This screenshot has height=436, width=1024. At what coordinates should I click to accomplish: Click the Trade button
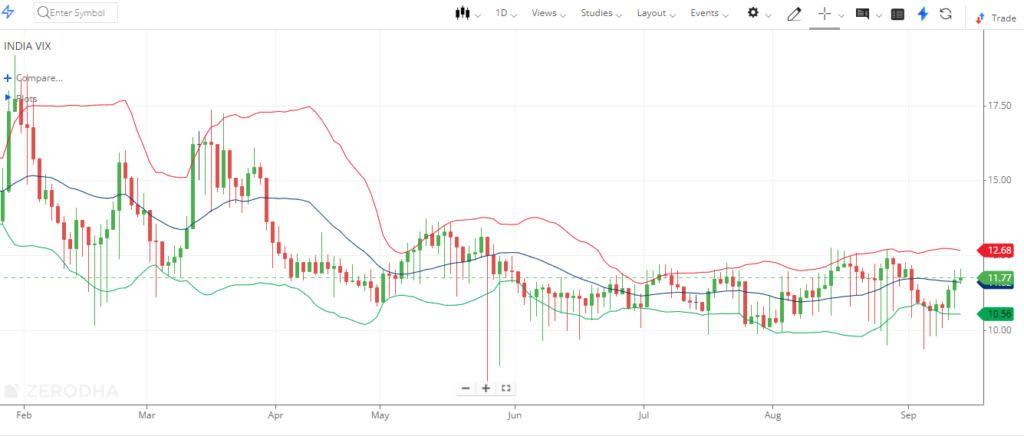[995, 18]
